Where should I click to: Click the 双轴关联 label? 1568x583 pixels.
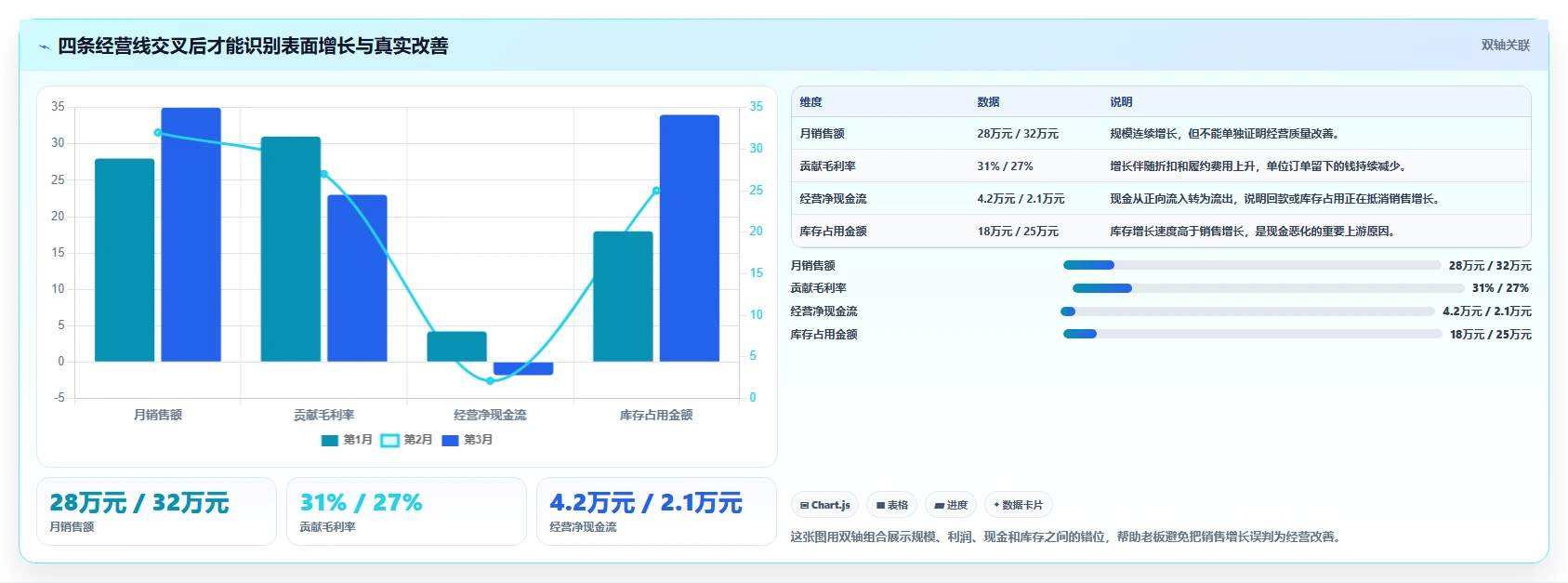(1505, 46)
